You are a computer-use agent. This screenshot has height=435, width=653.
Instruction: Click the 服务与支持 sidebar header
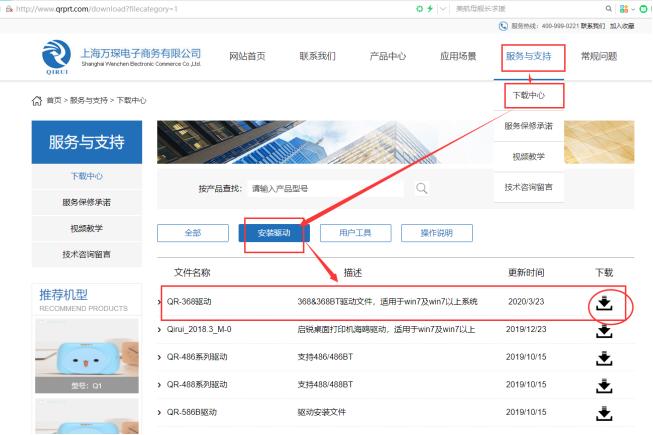coord(87,142)
